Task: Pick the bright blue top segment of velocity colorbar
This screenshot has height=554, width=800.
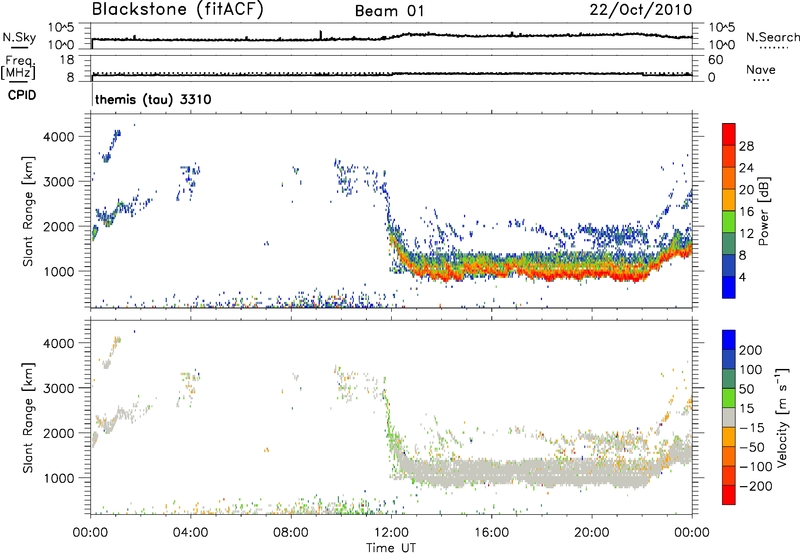Action: pyautogui.click(x=729, y=340)
